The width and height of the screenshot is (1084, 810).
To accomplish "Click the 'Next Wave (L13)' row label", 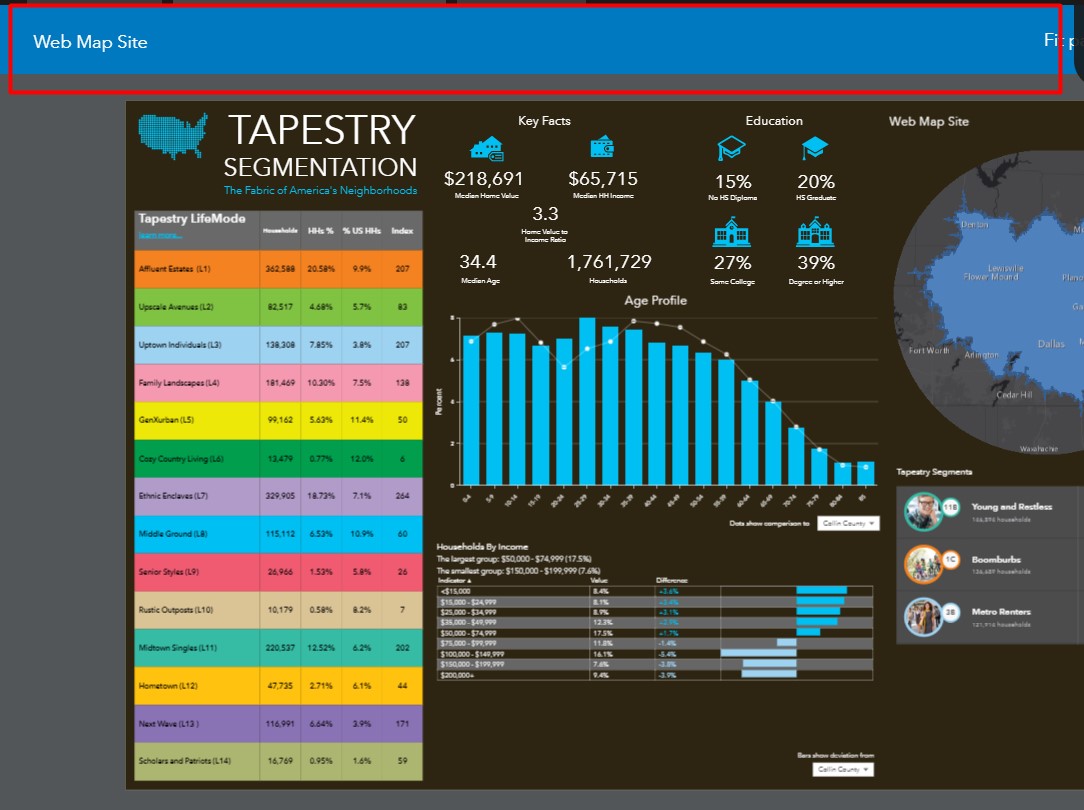I will coord(169,724).
